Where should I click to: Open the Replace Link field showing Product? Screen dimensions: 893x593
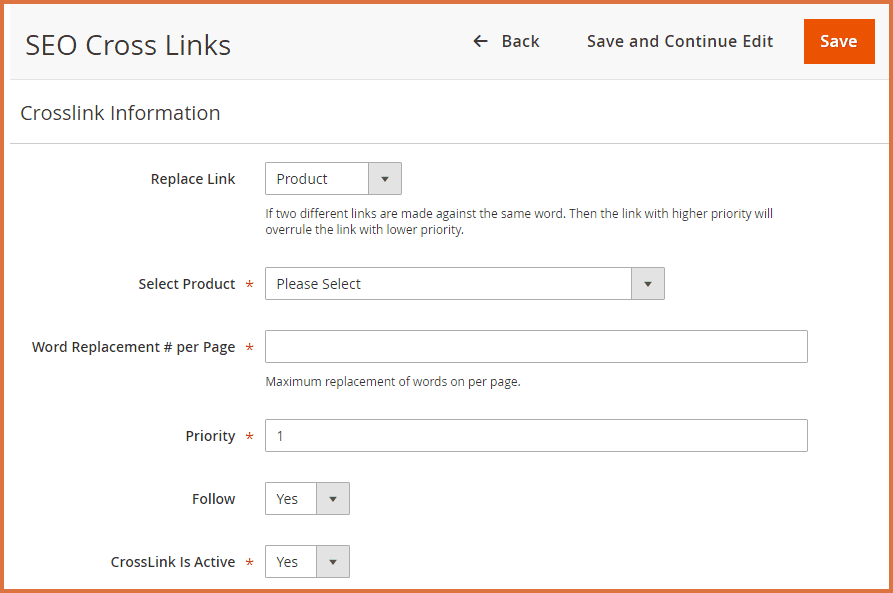click(317, 179)
